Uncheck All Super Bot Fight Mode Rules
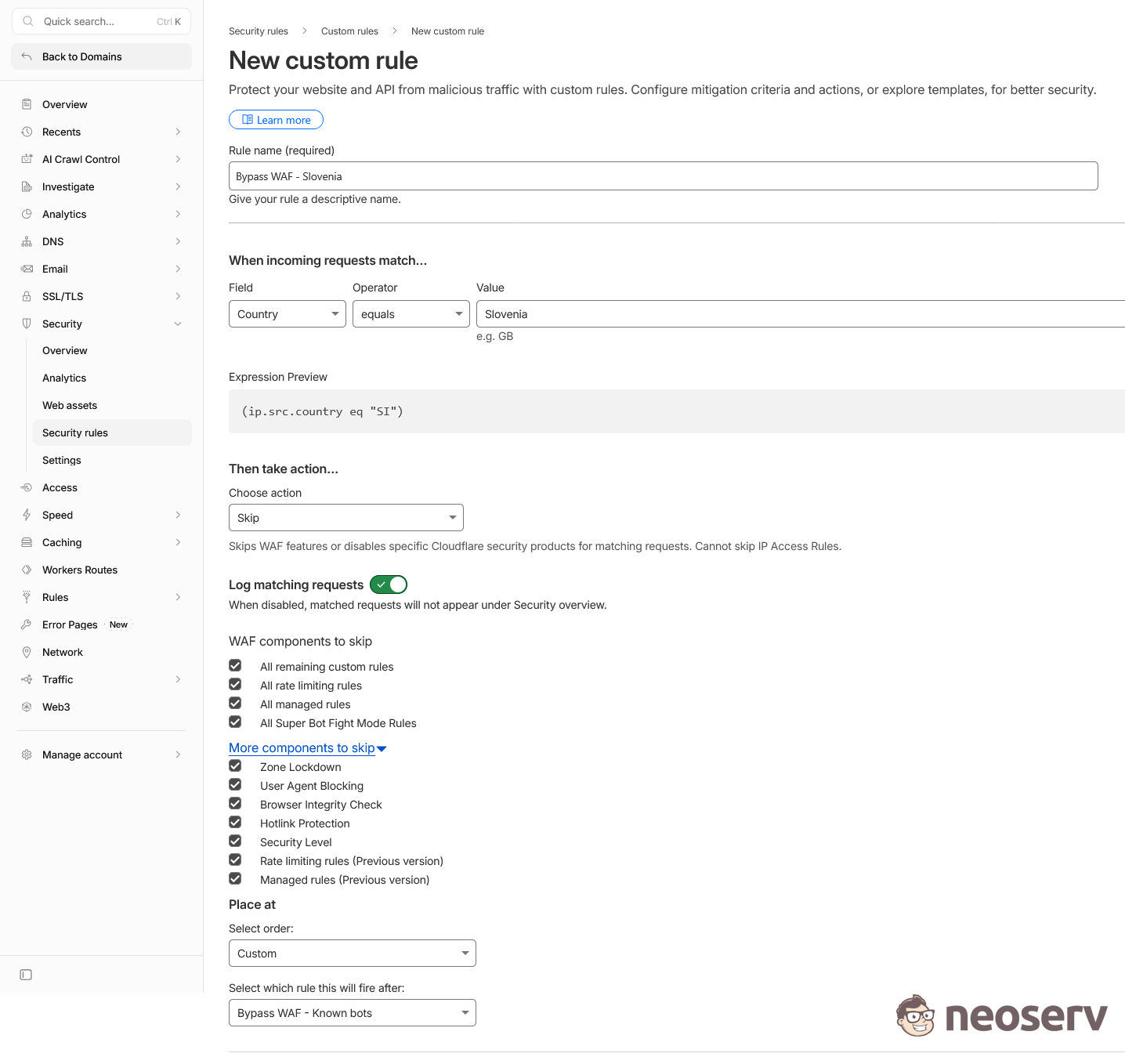The image size is (1125, 1064). click(x=235, y=722)
